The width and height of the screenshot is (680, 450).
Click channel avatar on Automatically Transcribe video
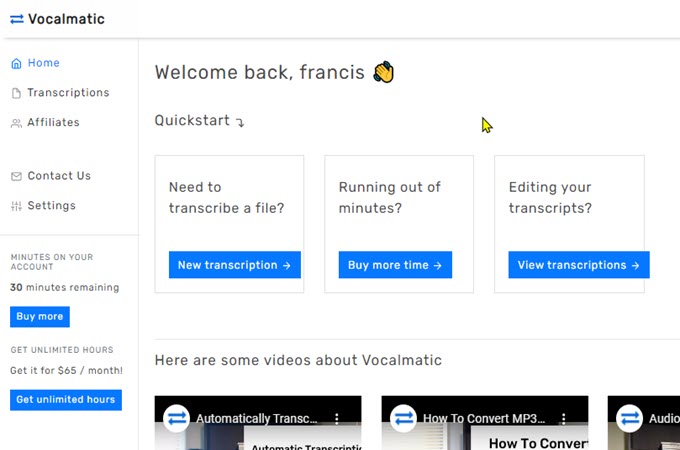pos(176,418)
